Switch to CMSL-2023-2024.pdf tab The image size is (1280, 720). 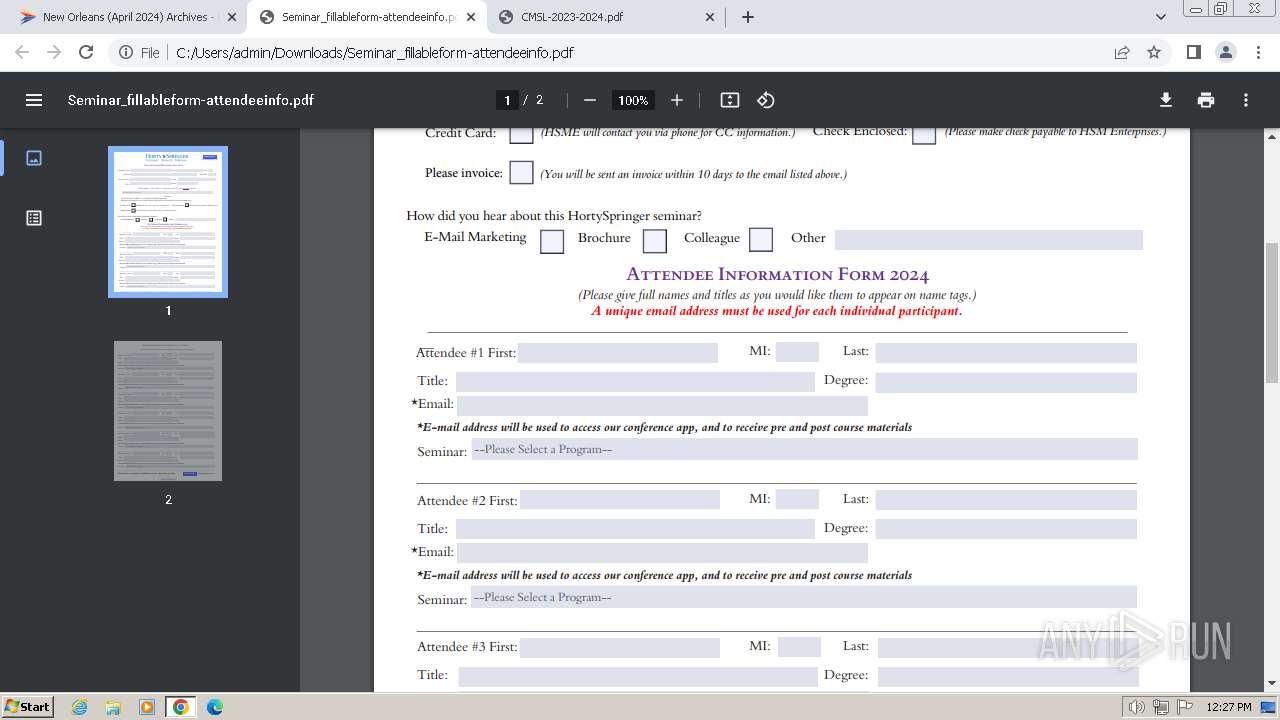tap(605, 17)
